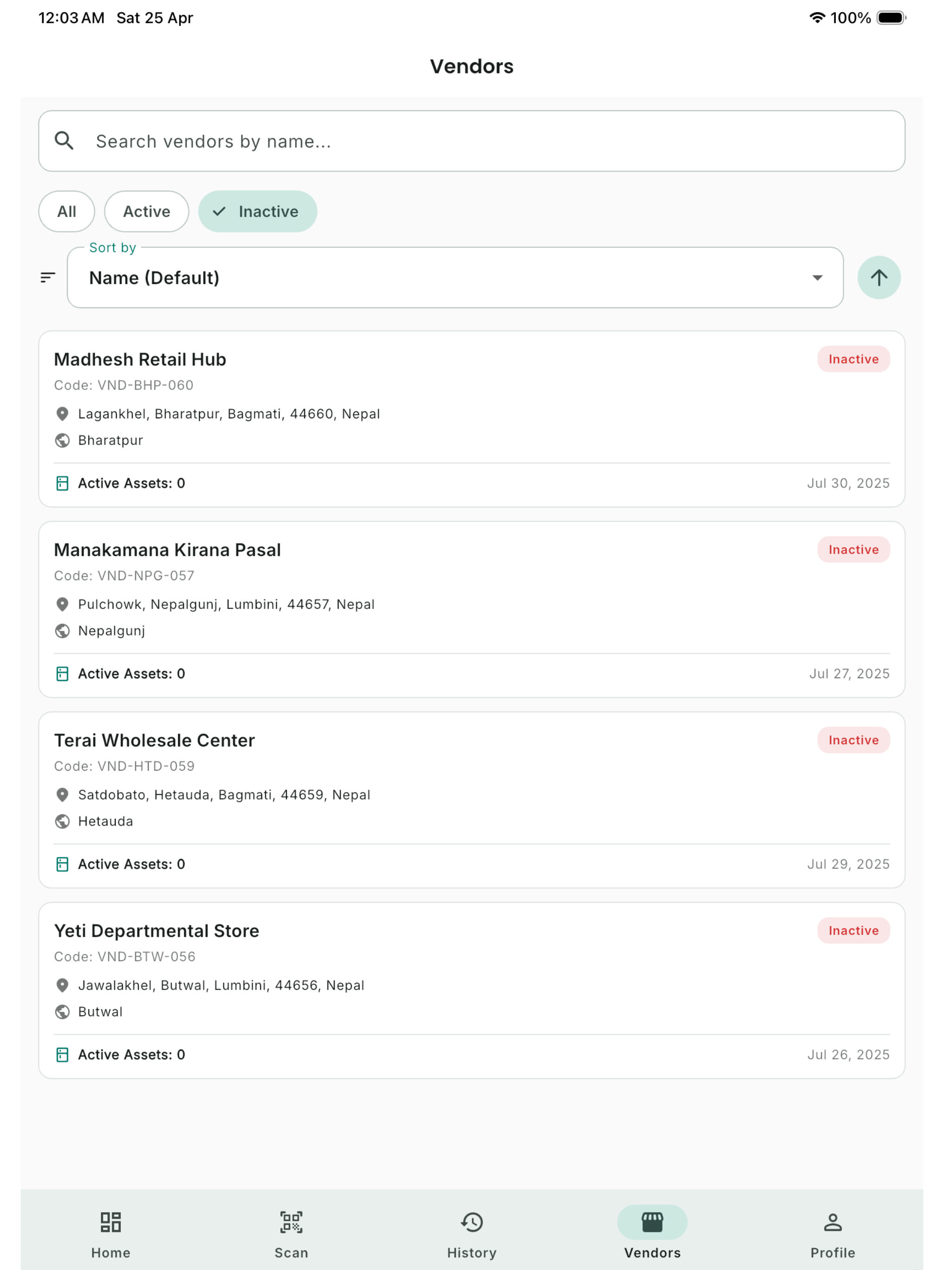Click globe icon next to Bharatpur
952x1270 pixels.
[63, 440]
